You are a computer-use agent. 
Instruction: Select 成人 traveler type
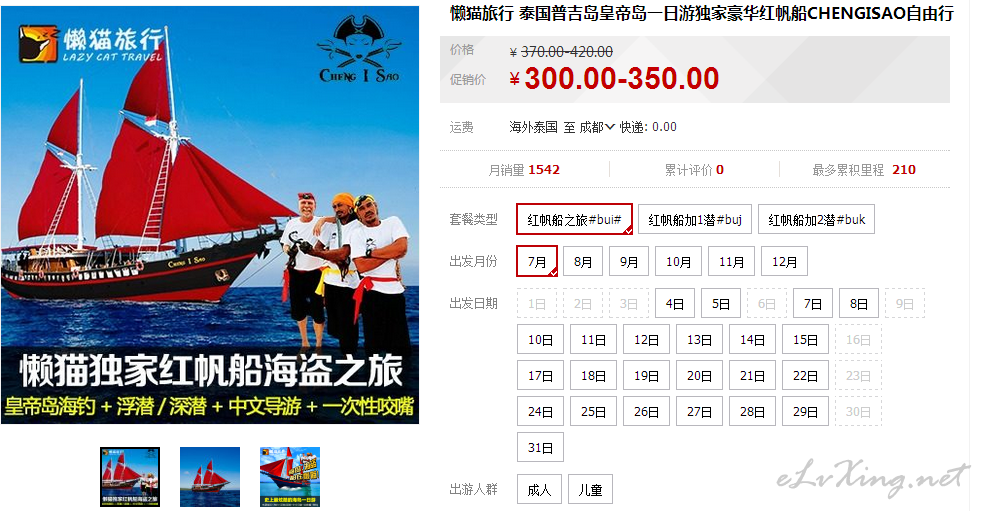pos(539,490)
